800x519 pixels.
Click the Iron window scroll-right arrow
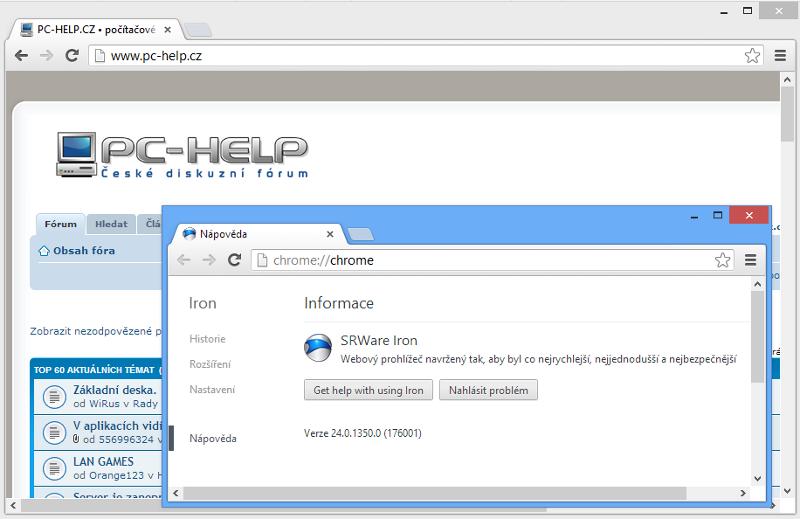click(x=743, y=493)
